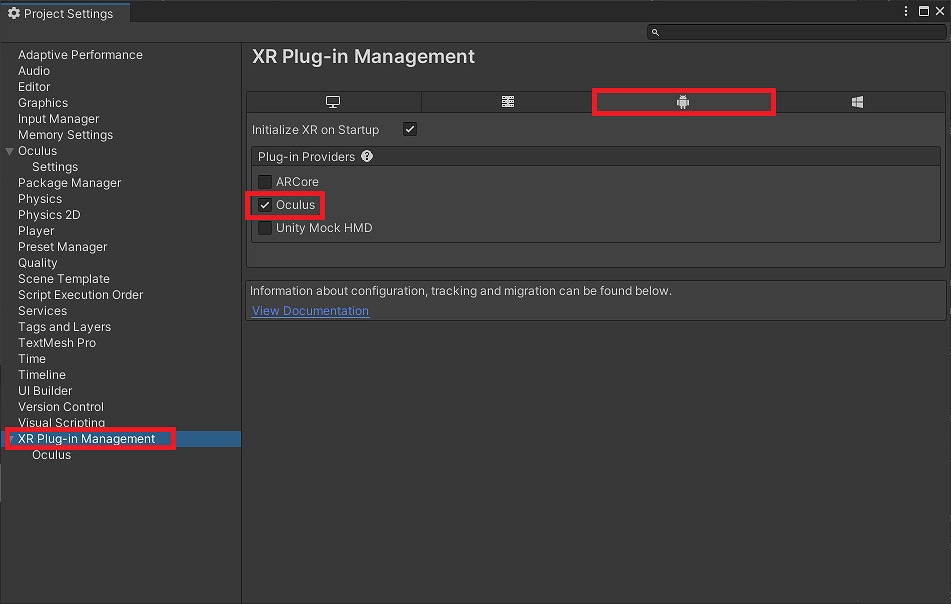Maximize the Project Settings window

(924, 11)
